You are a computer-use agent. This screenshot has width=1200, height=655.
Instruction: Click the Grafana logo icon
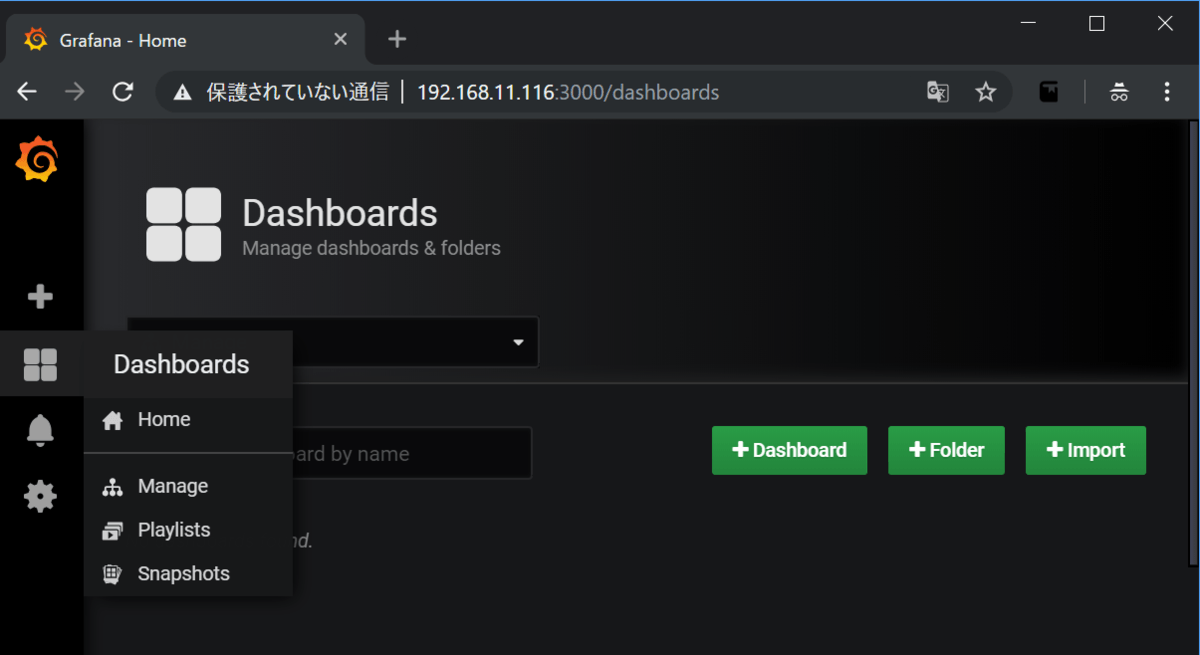coord(38,160)
